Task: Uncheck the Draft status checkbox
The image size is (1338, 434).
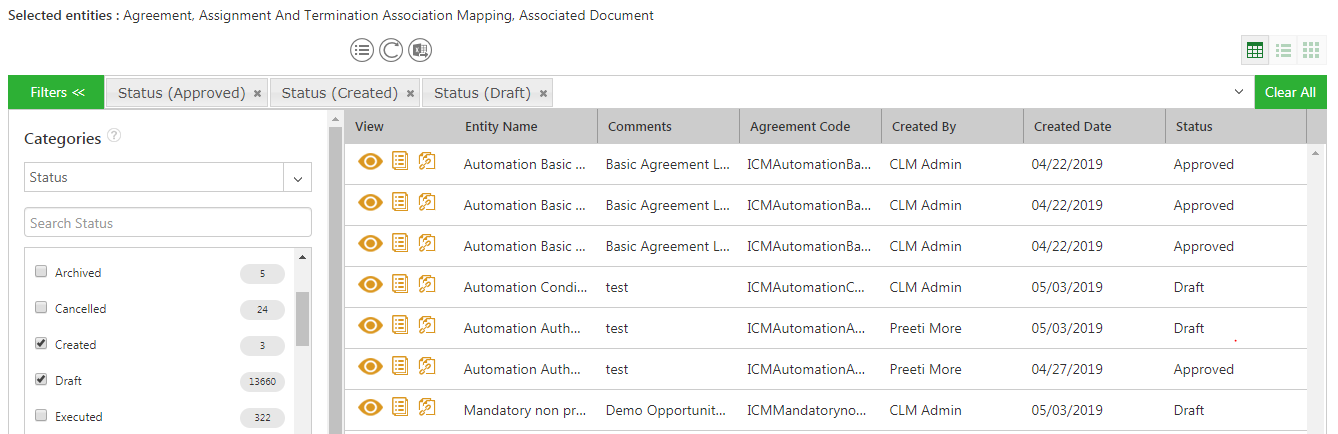Action: (41, 379)
